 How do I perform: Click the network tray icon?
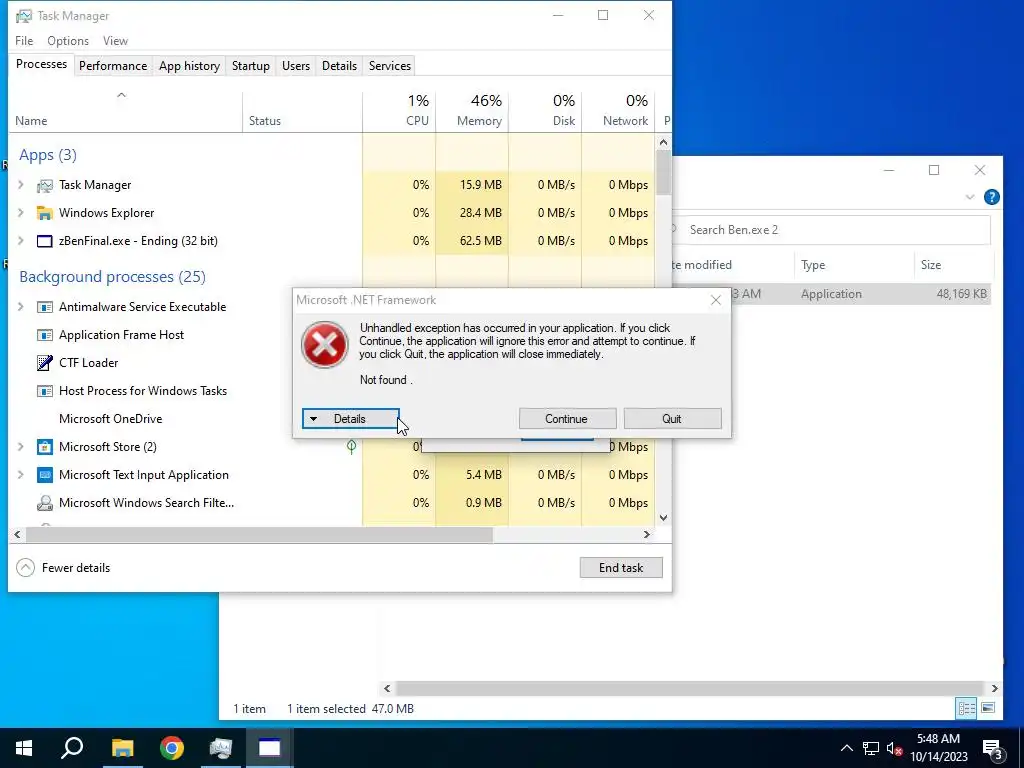tap(871, 748)
